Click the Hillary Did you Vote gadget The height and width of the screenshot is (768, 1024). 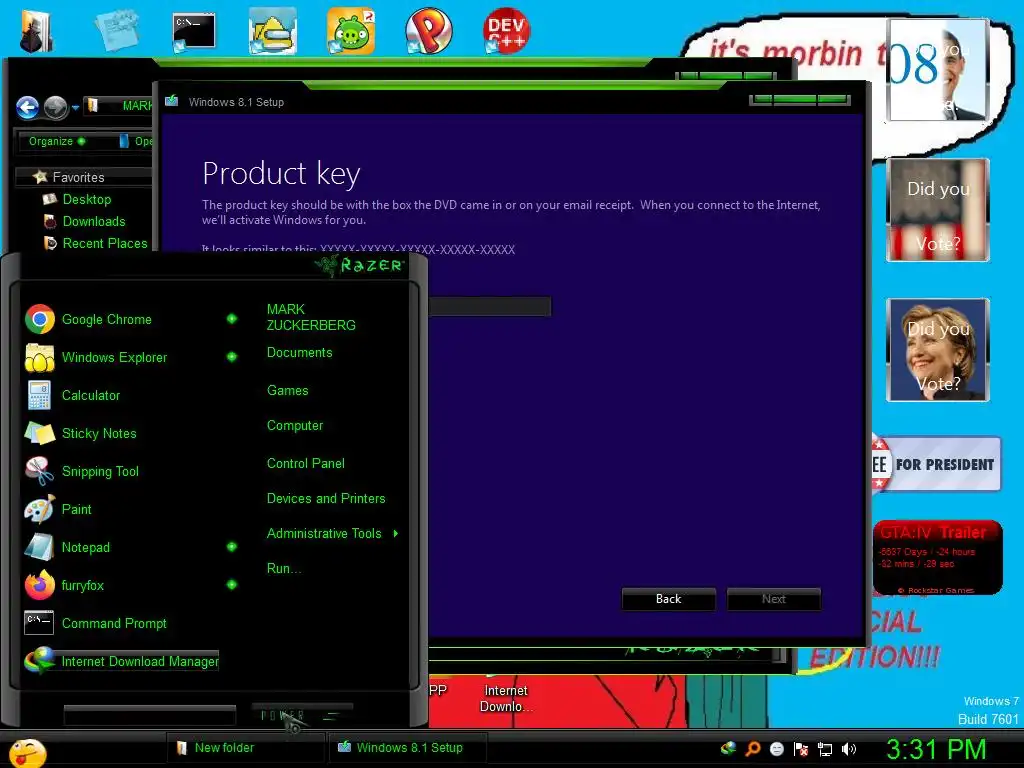pyautogui.click(x=938, y=350)
